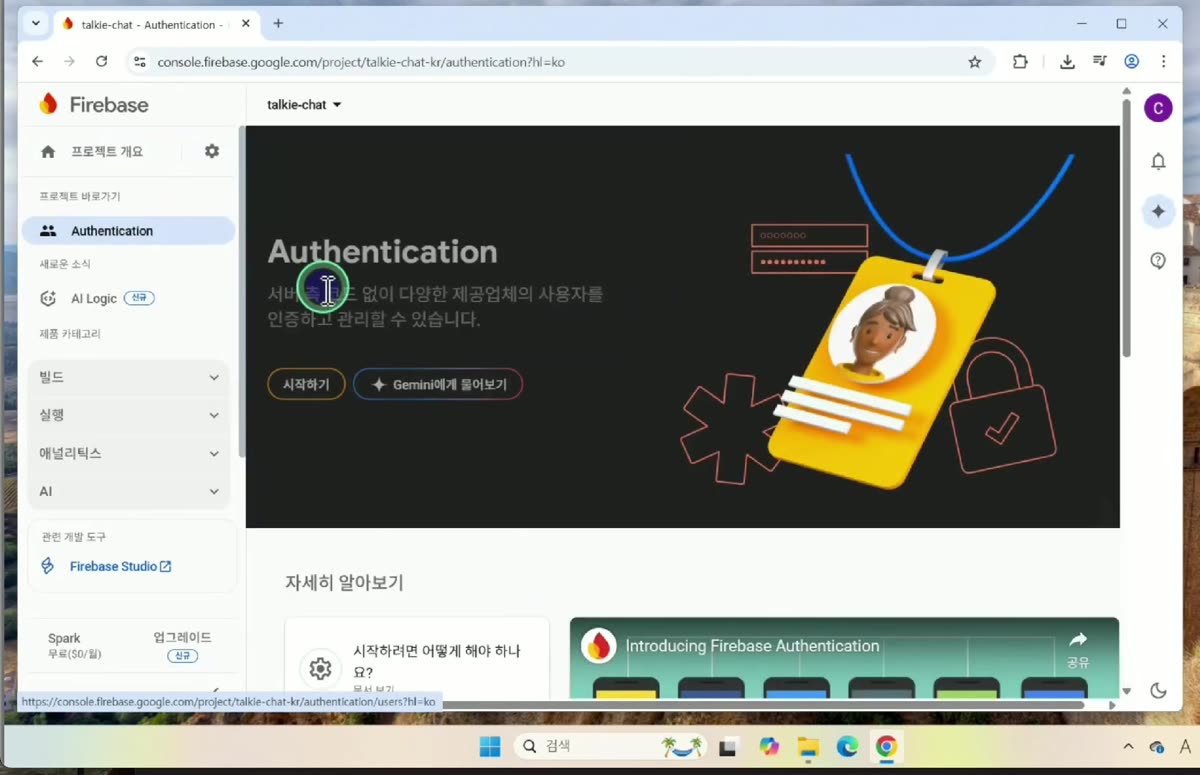This screenshot has height=775, width=1200.
Task: Click the vertical page scrollbar thumb
Action: tap(1126, 228)
